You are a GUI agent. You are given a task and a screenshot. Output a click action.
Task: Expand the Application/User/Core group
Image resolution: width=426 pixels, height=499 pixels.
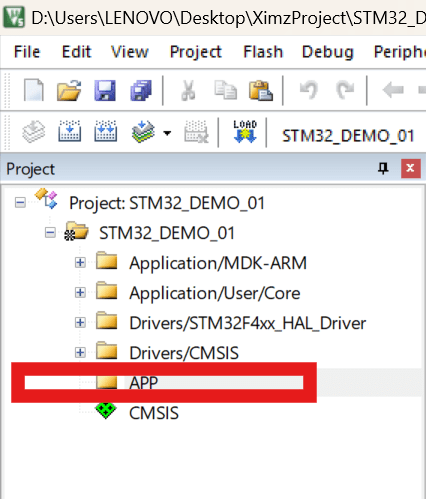click(x=80, y=293)
